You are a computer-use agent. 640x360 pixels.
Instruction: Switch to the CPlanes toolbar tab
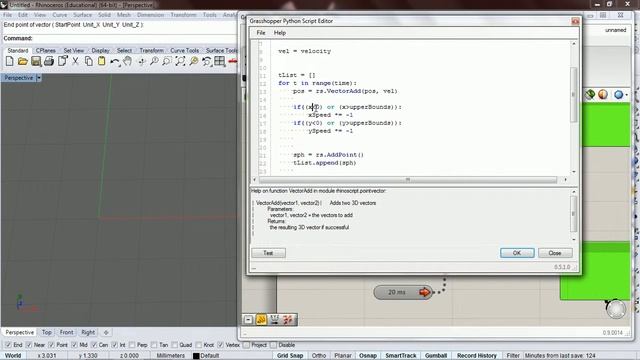click(46, 51)
